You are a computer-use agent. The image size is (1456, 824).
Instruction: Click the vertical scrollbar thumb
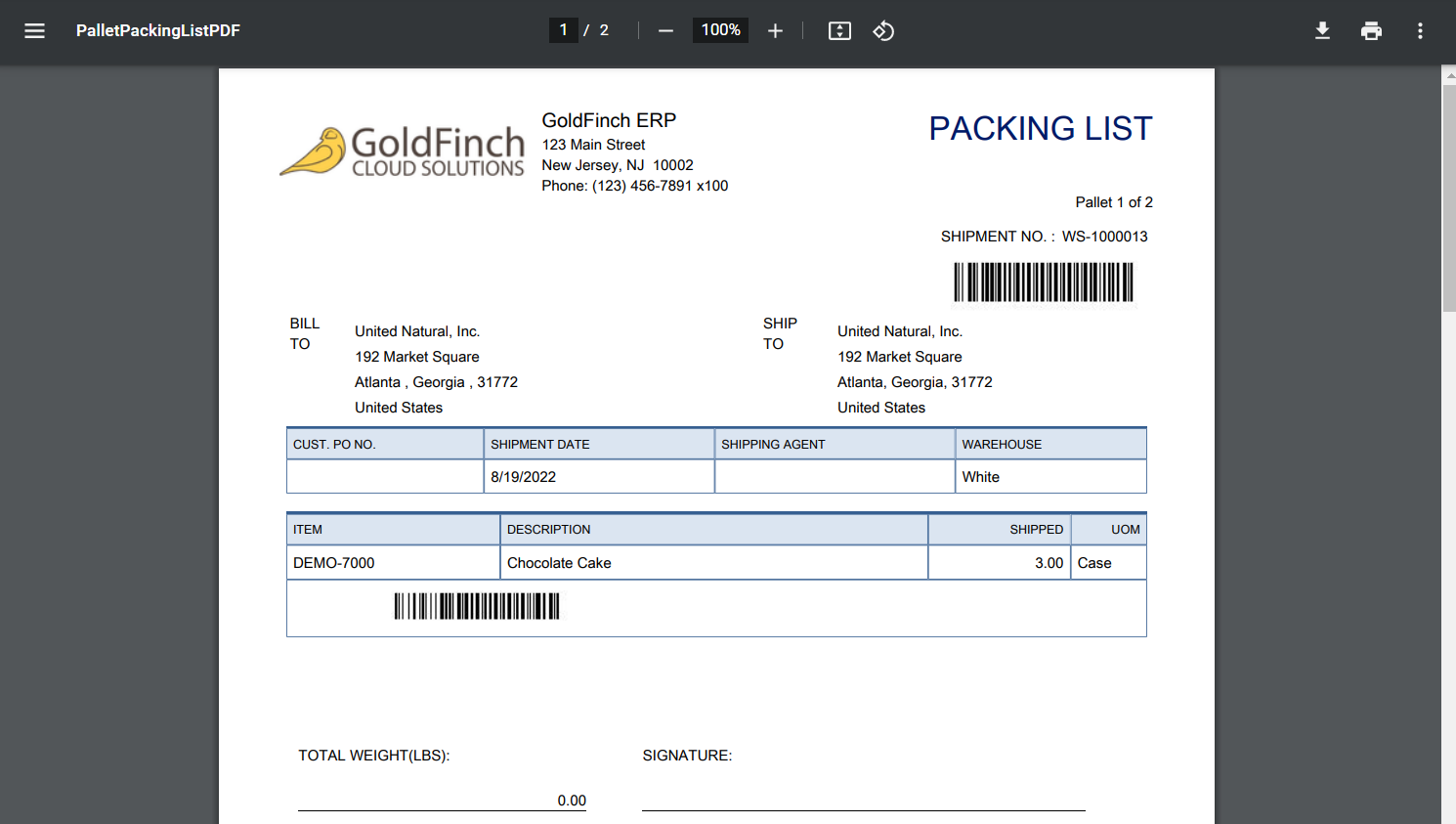pos(1448,197)
